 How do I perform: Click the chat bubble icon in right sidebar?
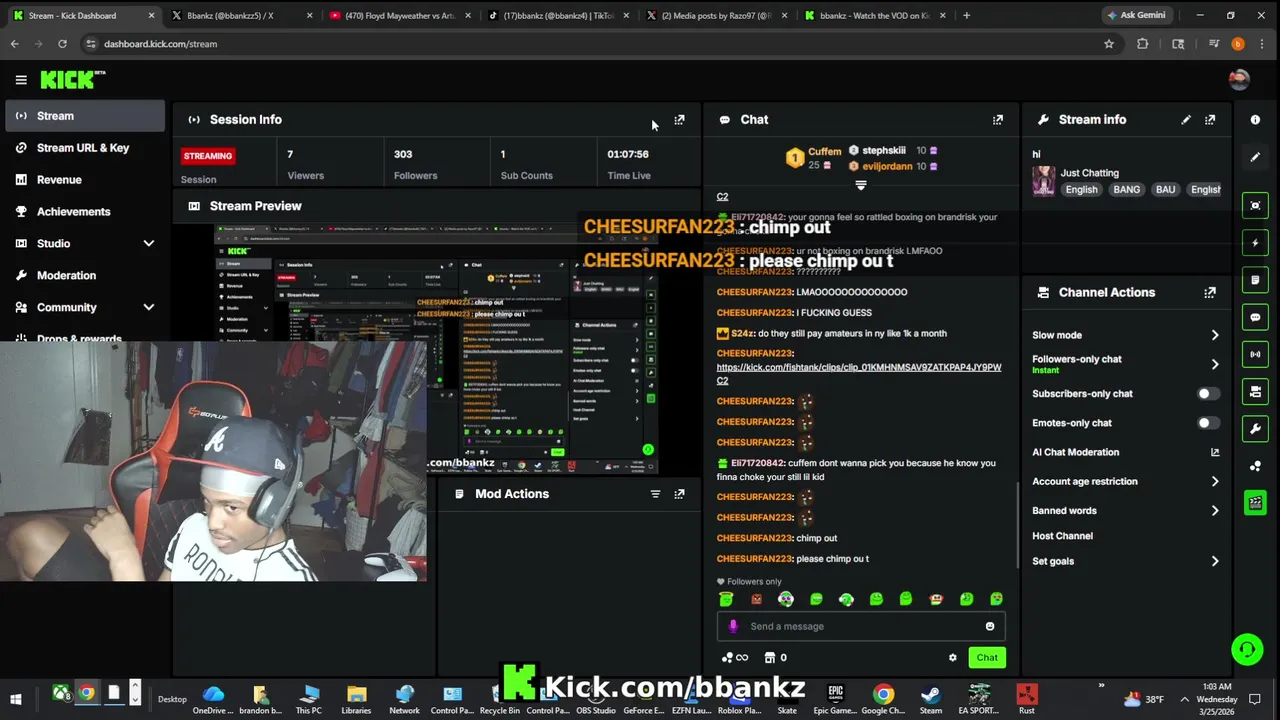(1255, 317)
